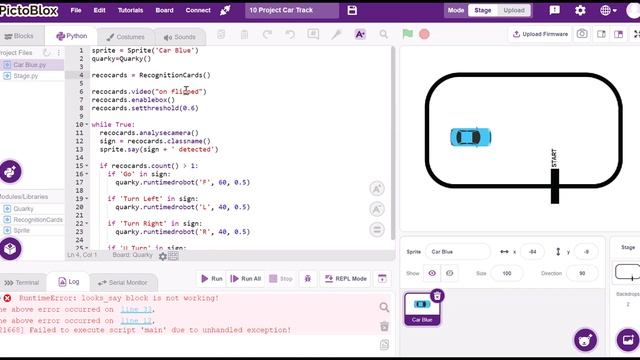Click the Run button

(x=212, y=279)
